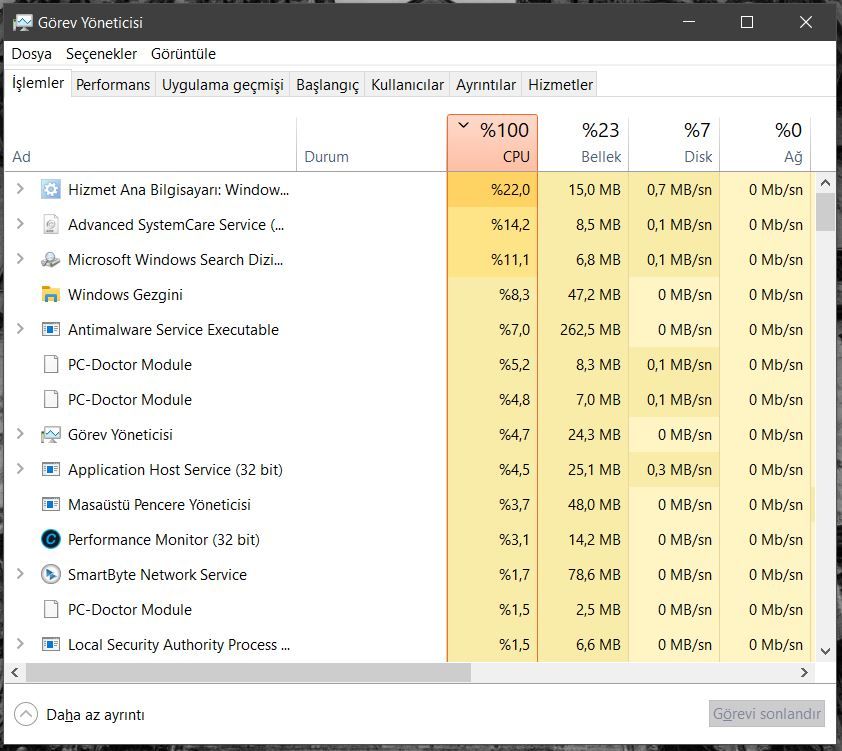Expand the Local Security Authority Process row
The width and height of the screenshot is (842, 751).
pos(20,644)
